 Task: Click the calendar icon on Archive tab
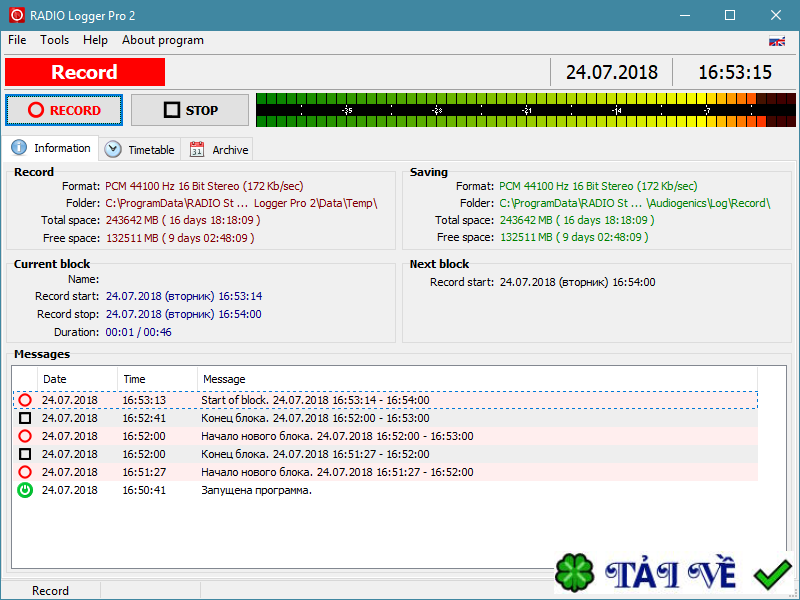point(197,148)
